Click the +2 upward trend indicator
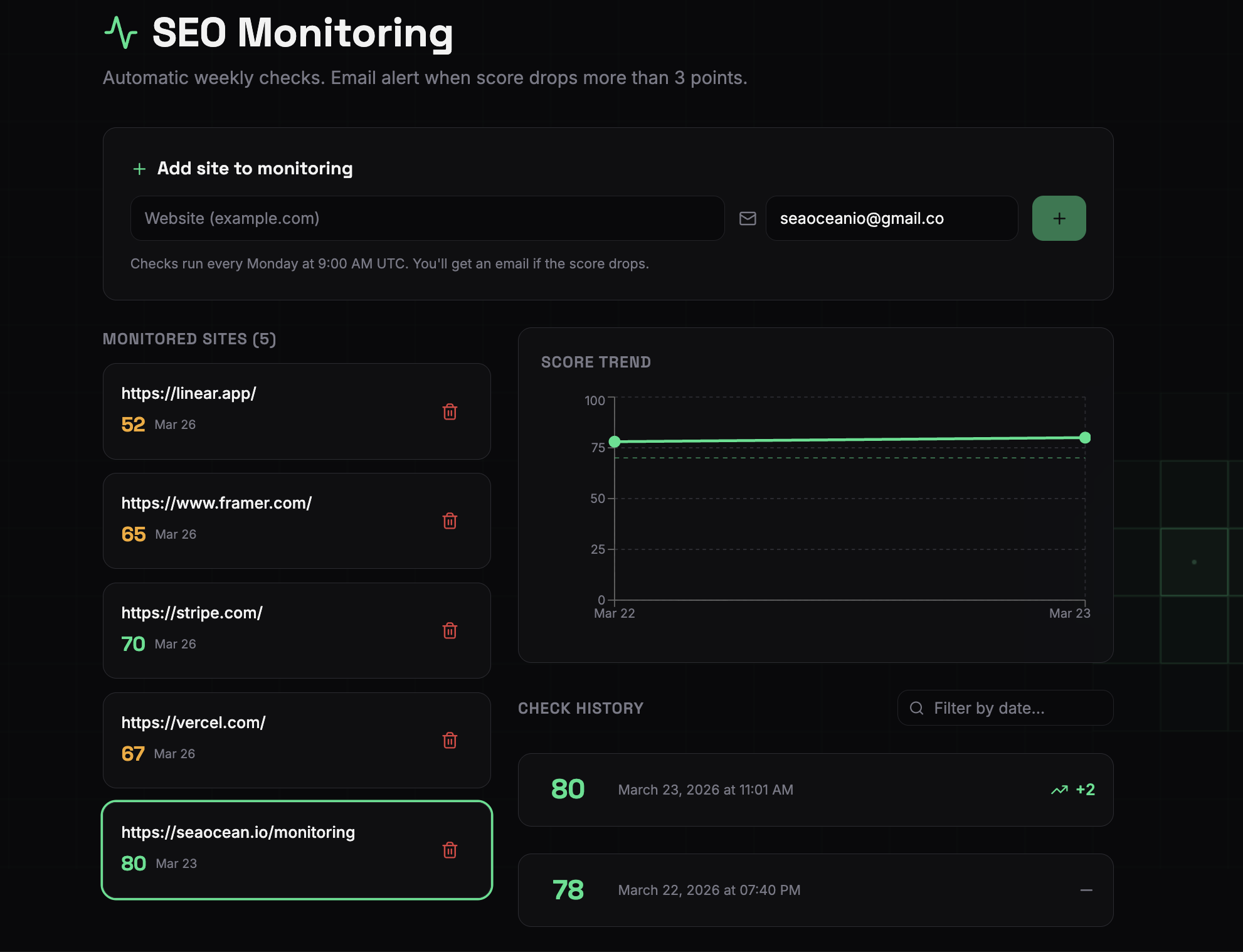1243x952 pixels. (1073, 790)
